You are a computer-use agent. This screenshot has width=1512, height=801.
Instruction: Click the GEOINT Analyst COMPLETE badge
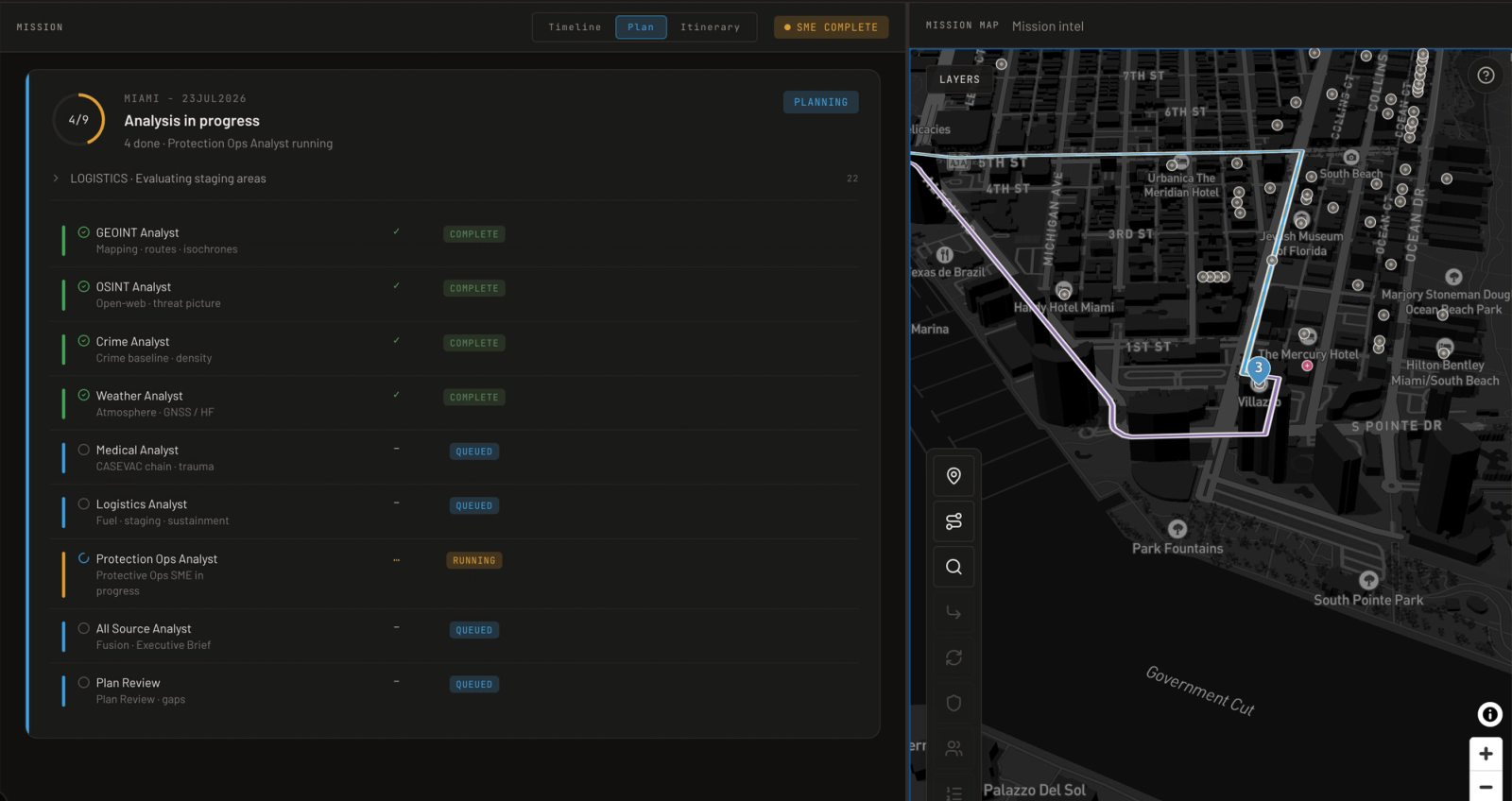pos(474,234)
